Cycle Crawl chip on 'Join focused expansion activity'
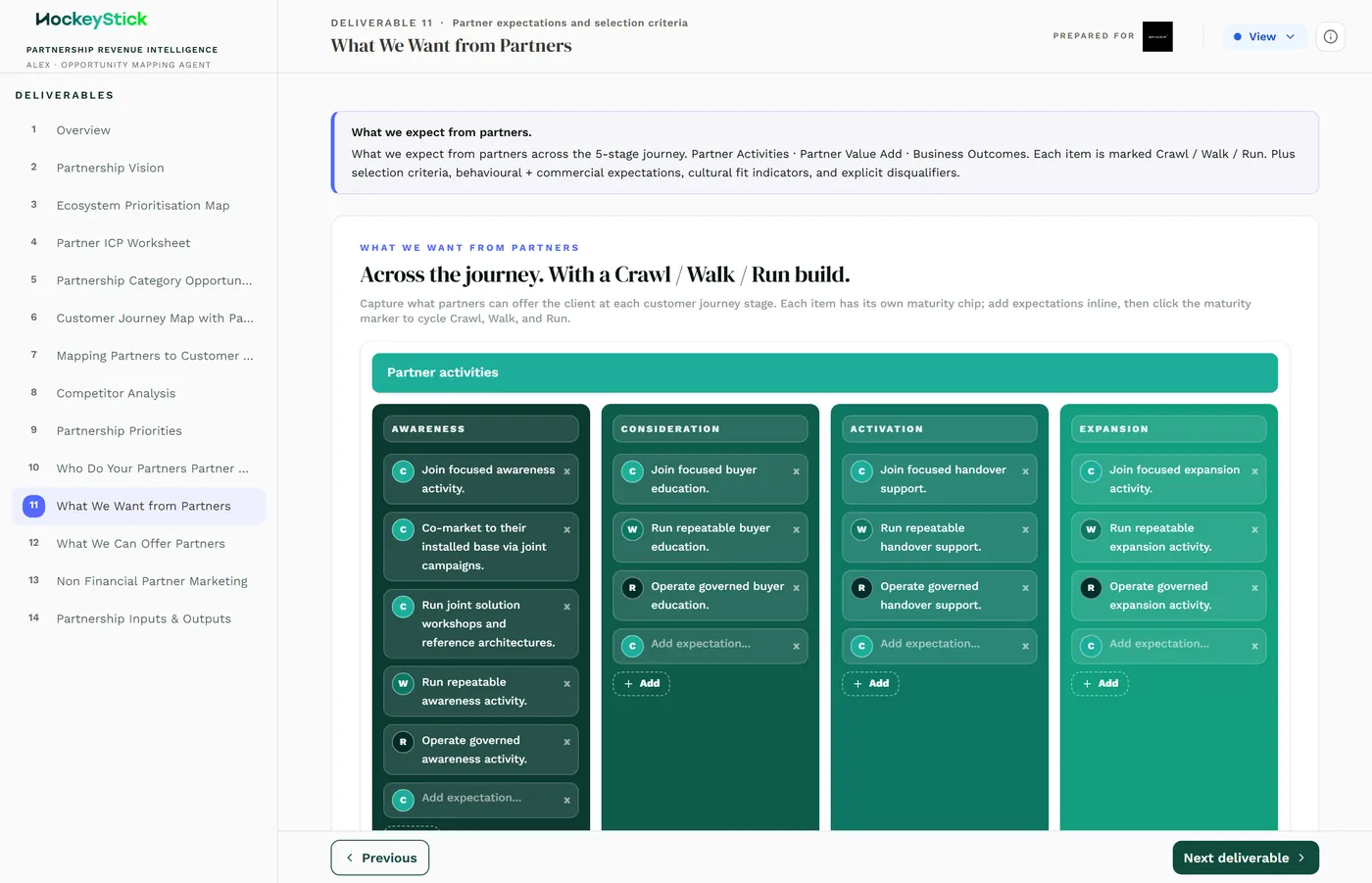Image resolution: width=1372 pixels, height=883 pixels. tap(1091, 471)
